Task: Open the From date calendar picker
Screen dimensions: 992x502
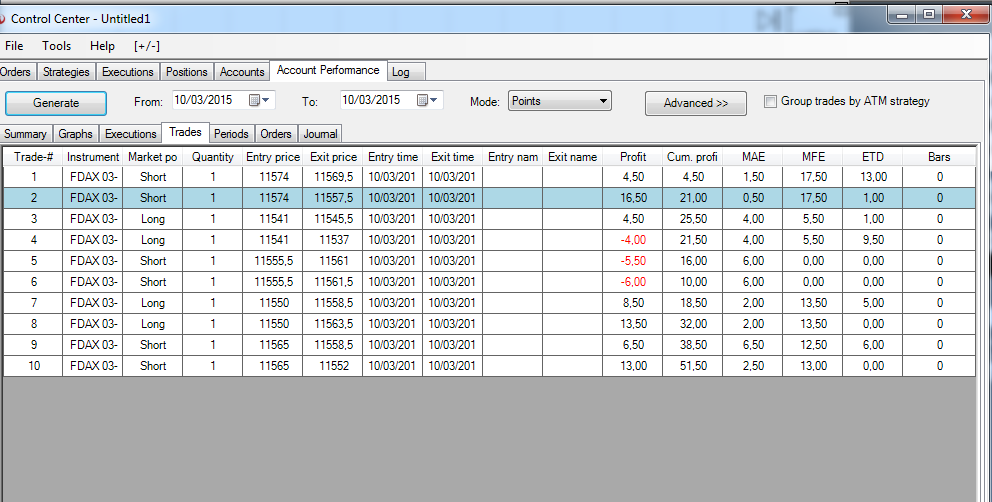Action: coord(259,100)
